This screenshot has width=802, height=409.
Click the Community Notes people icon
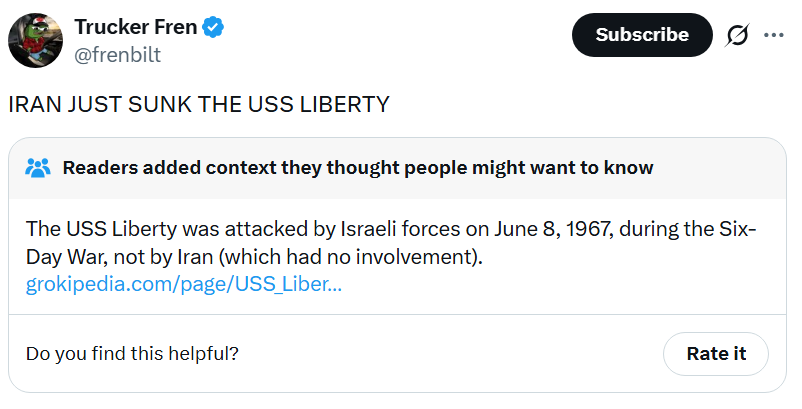pos(38,167)
